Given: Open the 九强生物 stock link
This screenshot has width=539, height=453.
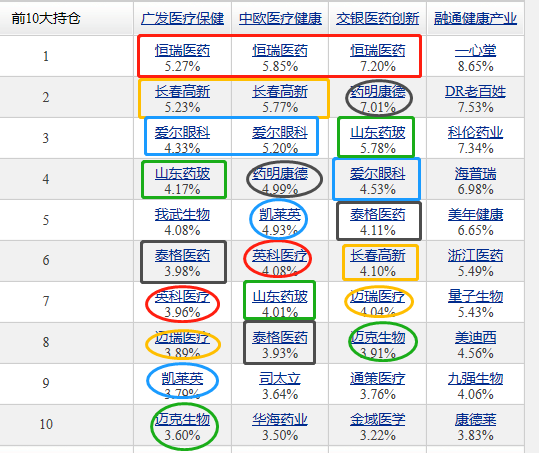Looking at the screenshot, I should click(475, 378).
